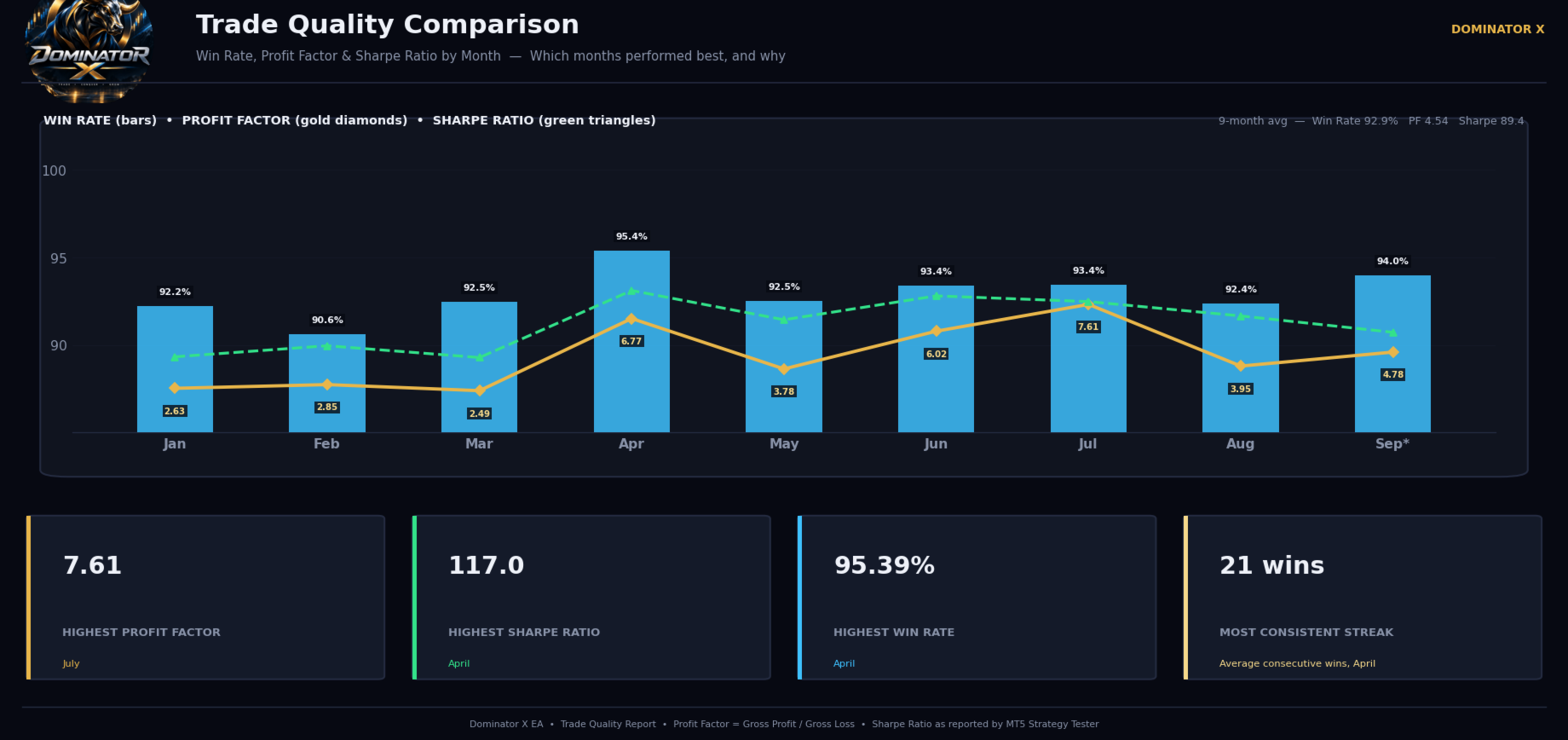Image resolution: width=1568 pixels, height=740 pixels.
Task: Select the Highest Win Rate card
Action: tap(977, 597)
